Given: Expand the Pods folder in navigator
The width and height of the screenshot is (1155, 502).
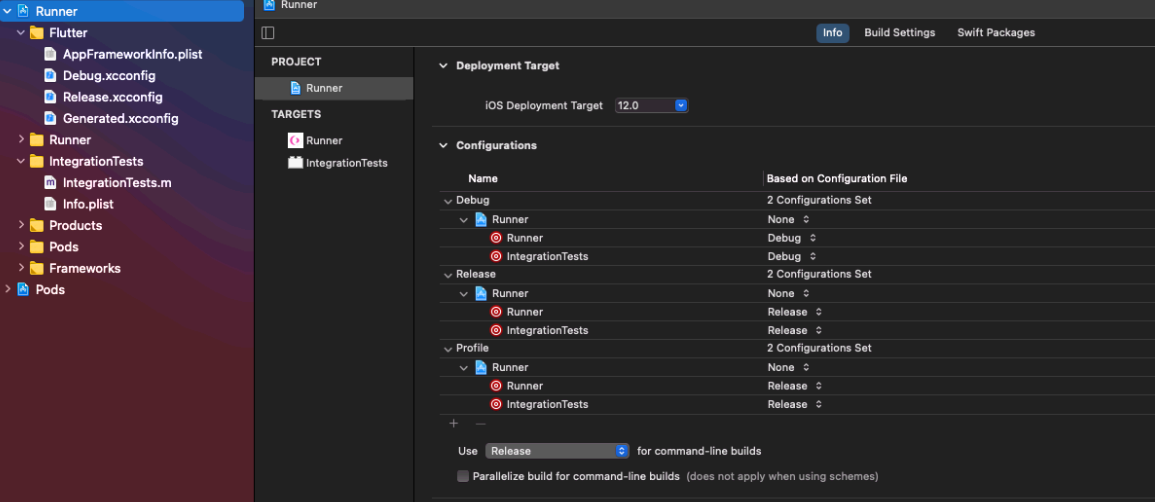Looking at the screenshot, I should 21,247.
